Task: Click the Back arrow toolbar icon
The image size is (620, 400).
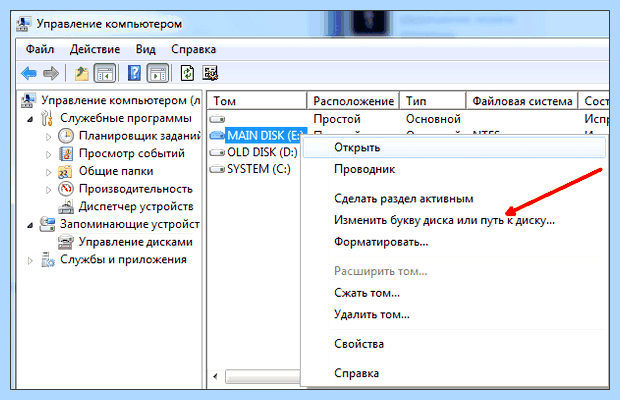Action: coord(29,74)
